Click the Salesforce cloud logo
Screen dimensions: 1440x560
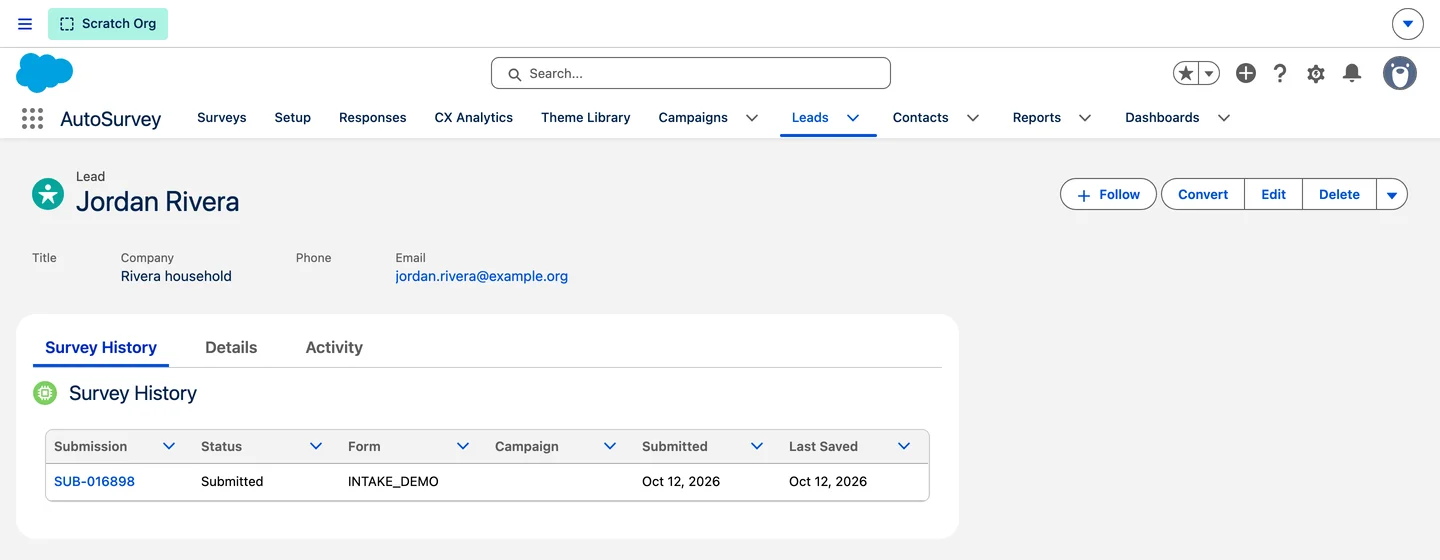coord(45,73)
